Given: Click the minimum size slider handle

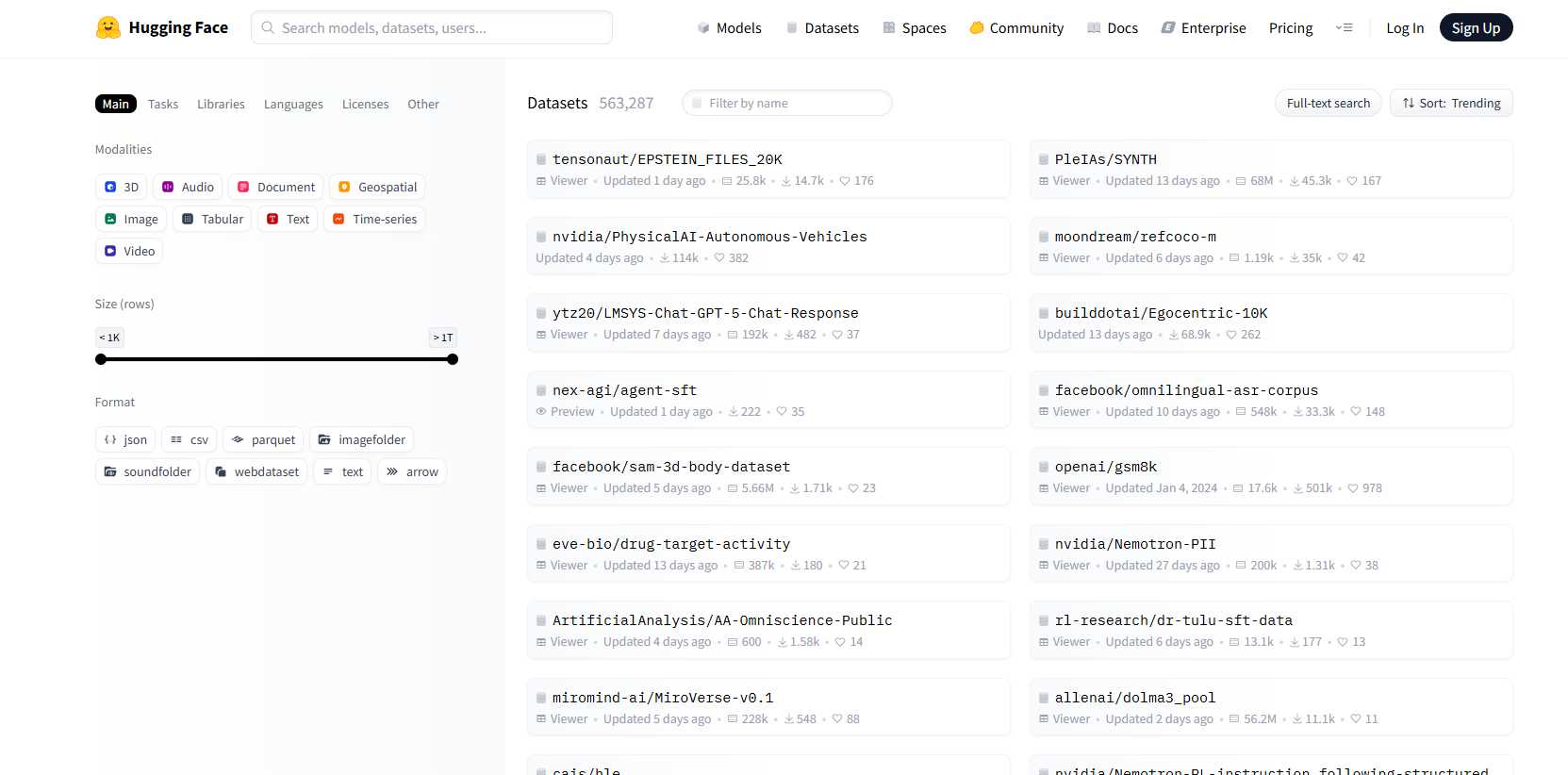Looking at the screenshot, I should [x=101, y=359].
